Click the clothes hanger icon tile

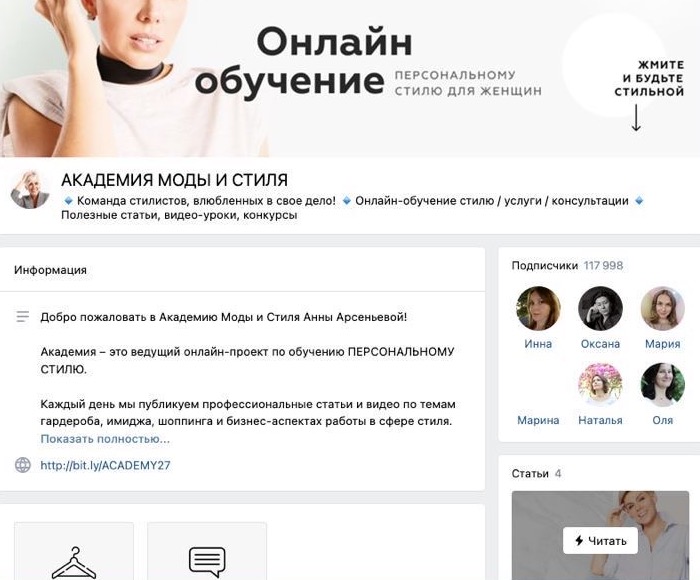pos(74,551)
